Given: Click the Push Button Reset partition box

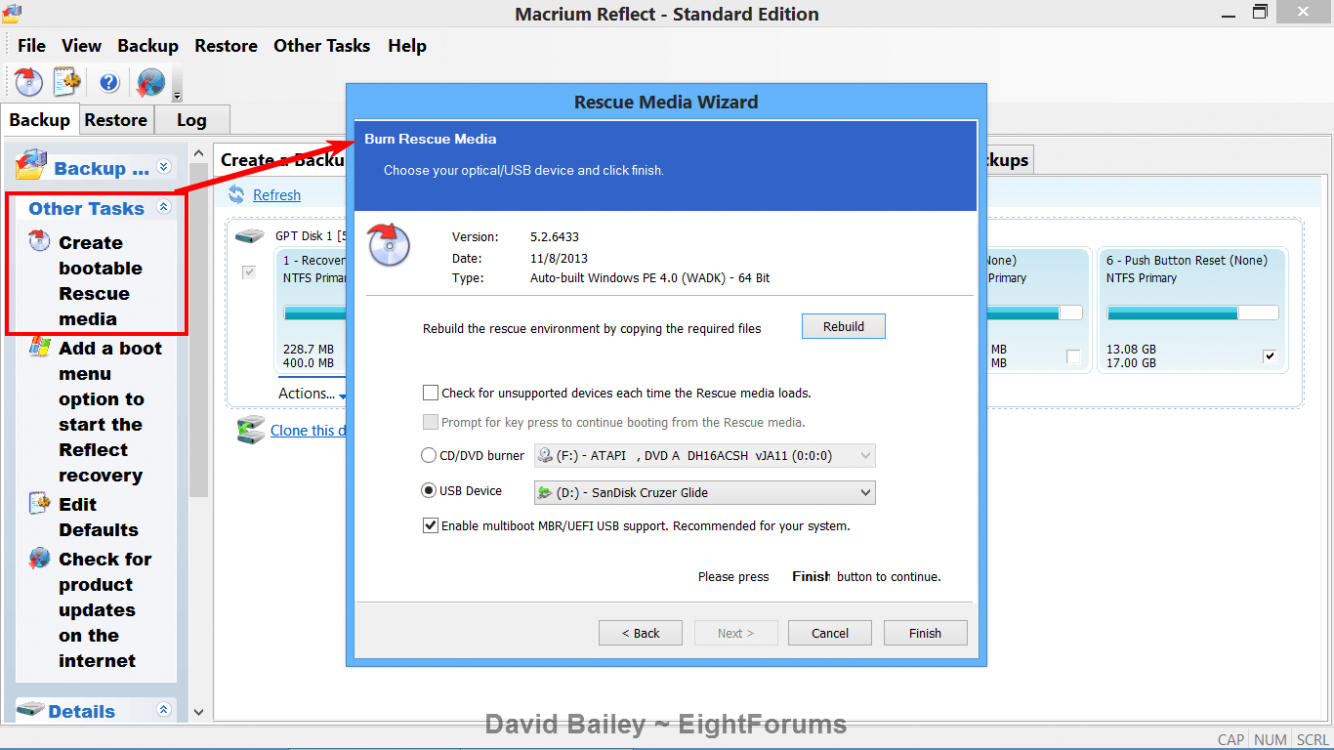Looking at the screenshot, I should [1192, 310].
